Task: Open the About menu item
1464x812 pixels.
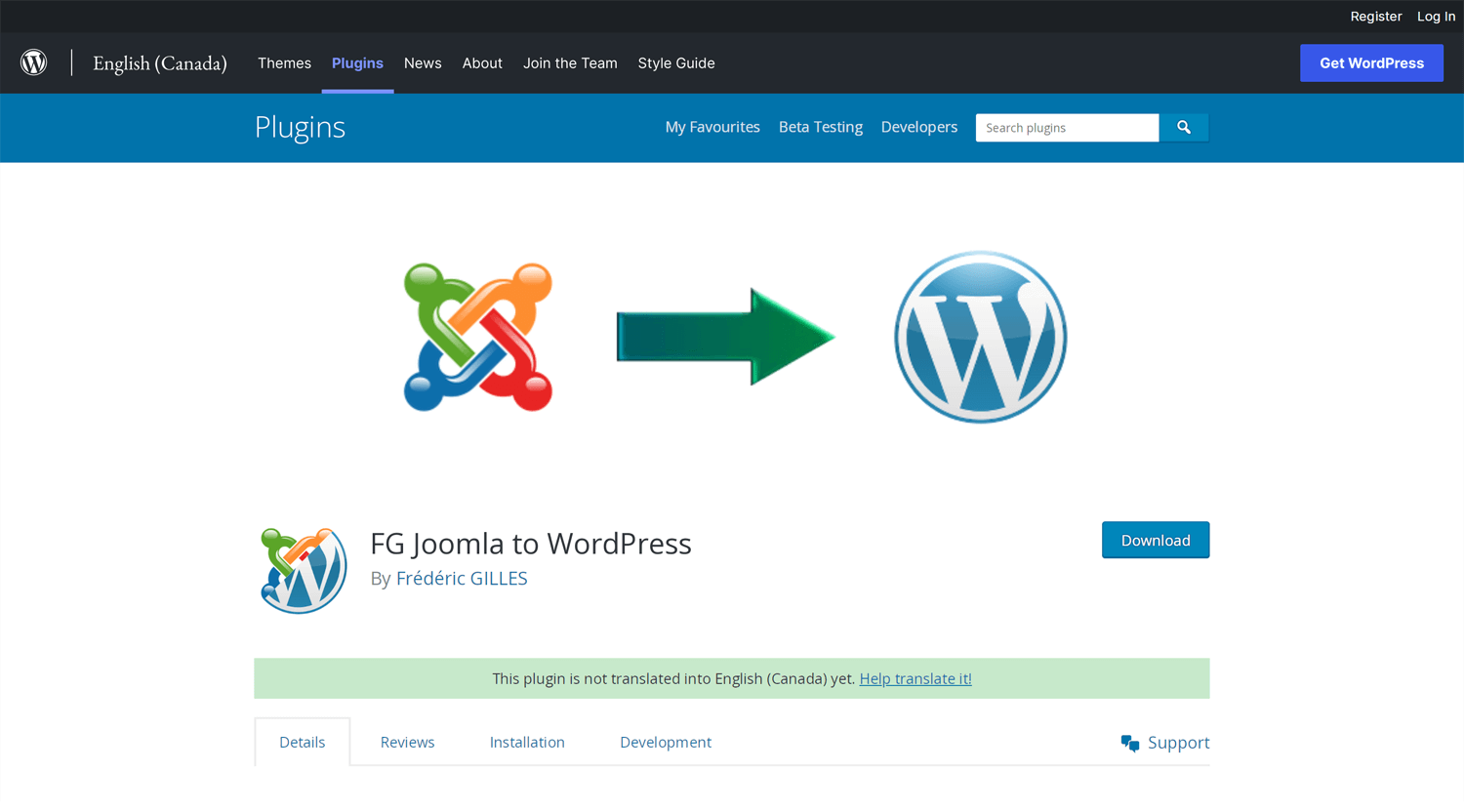Action: 482,63
